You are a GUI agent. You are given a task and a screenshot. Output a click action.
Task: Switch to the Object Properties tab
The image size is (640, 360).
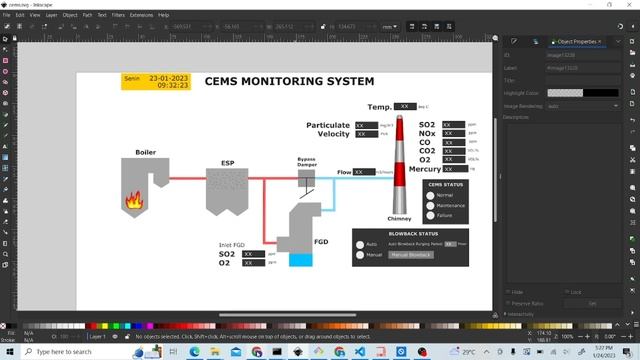tap(576, 42)
